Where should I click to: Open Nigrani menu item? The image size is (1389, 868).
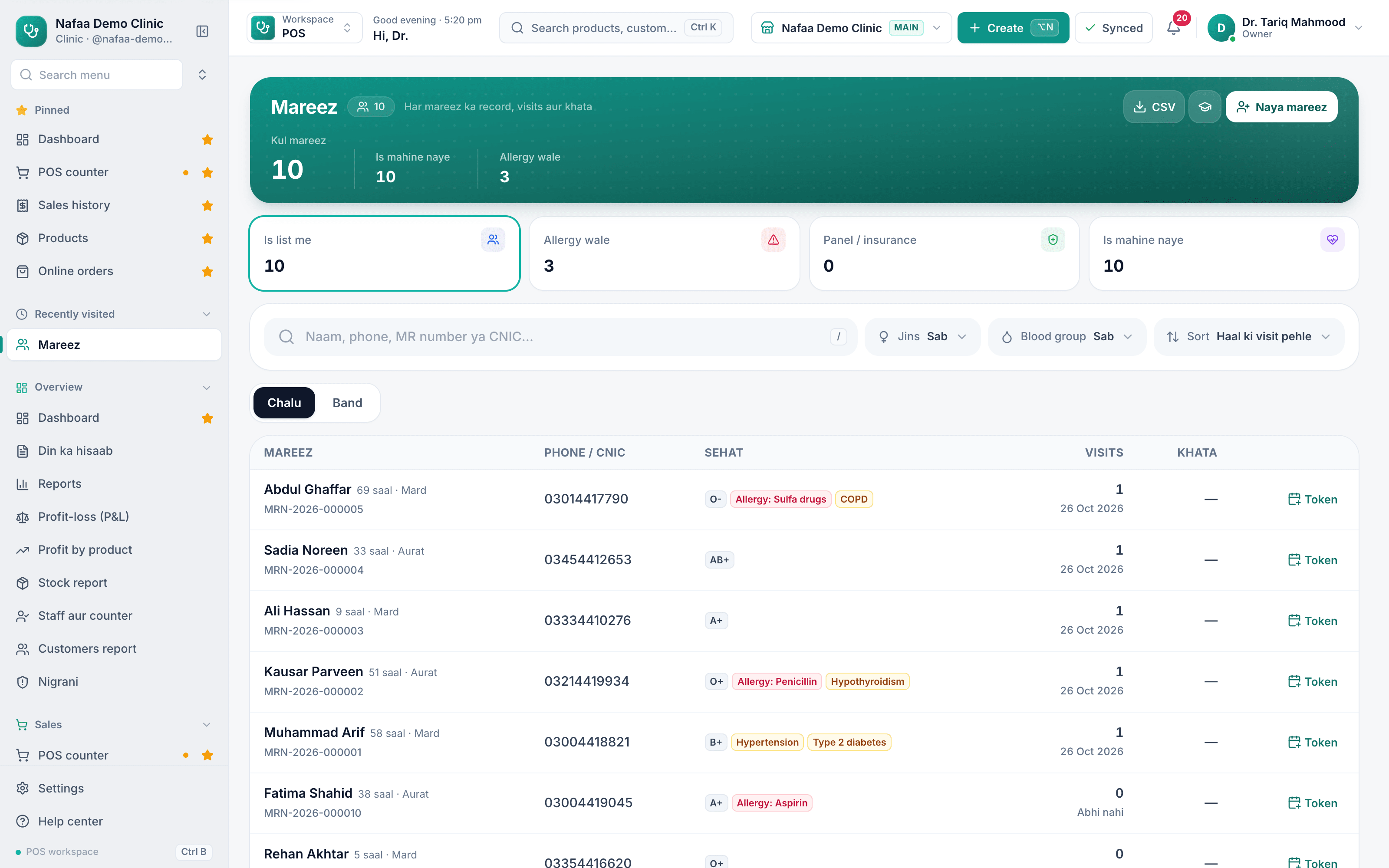point(114,681)
